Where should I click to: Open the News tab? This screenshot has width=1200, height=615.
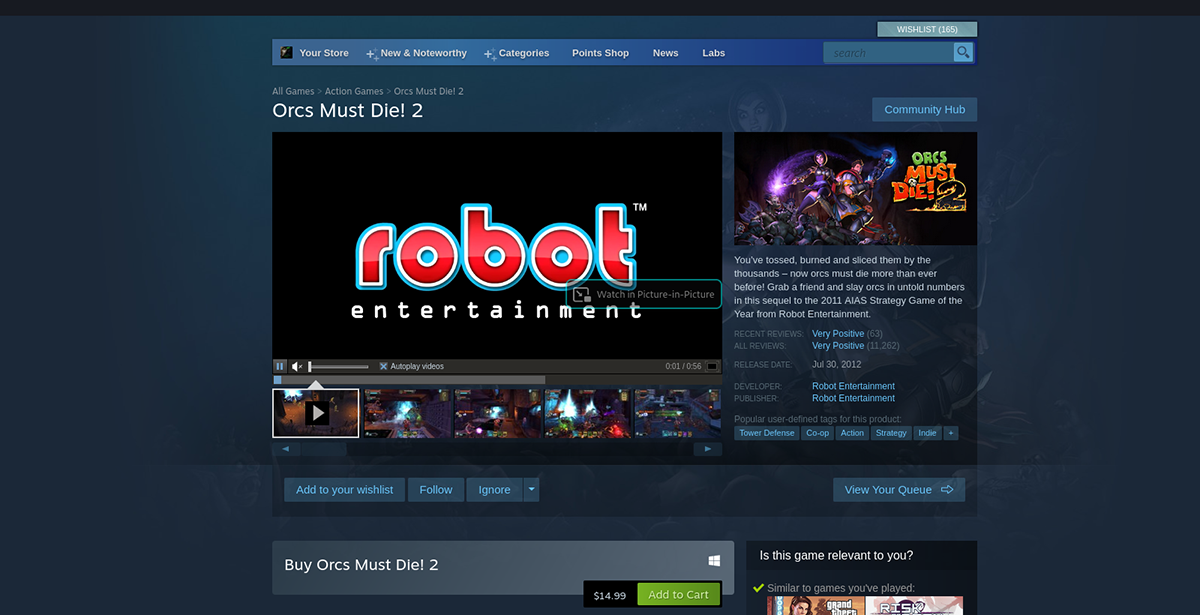tap(665, 53)
